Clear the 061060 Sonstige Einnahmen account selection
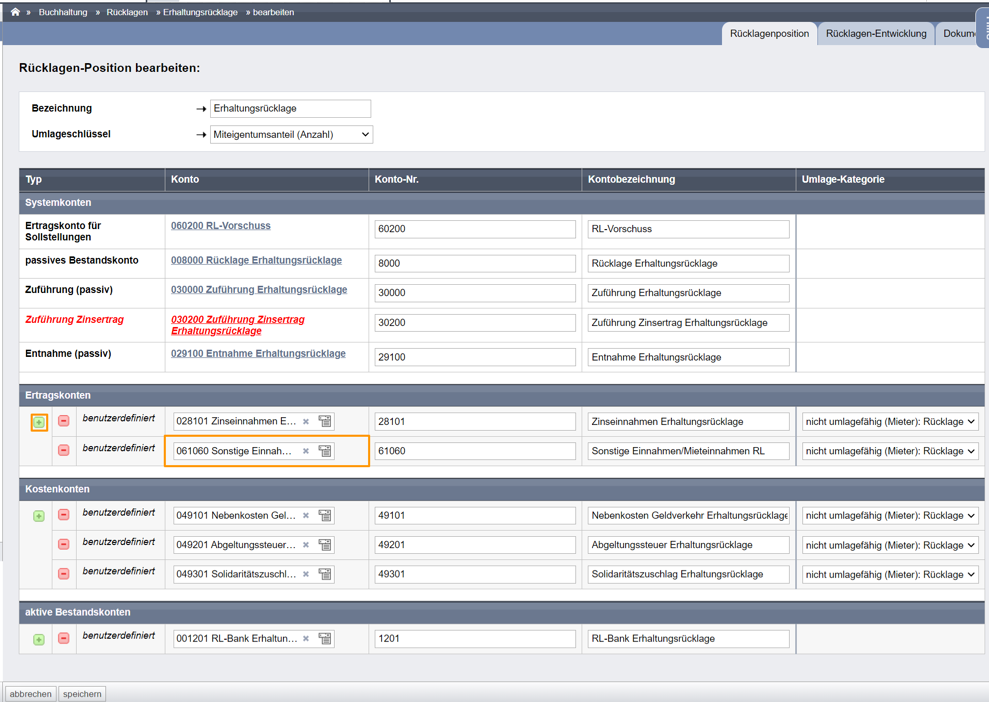This screenshot has height=702, width=989. point(306,451)
